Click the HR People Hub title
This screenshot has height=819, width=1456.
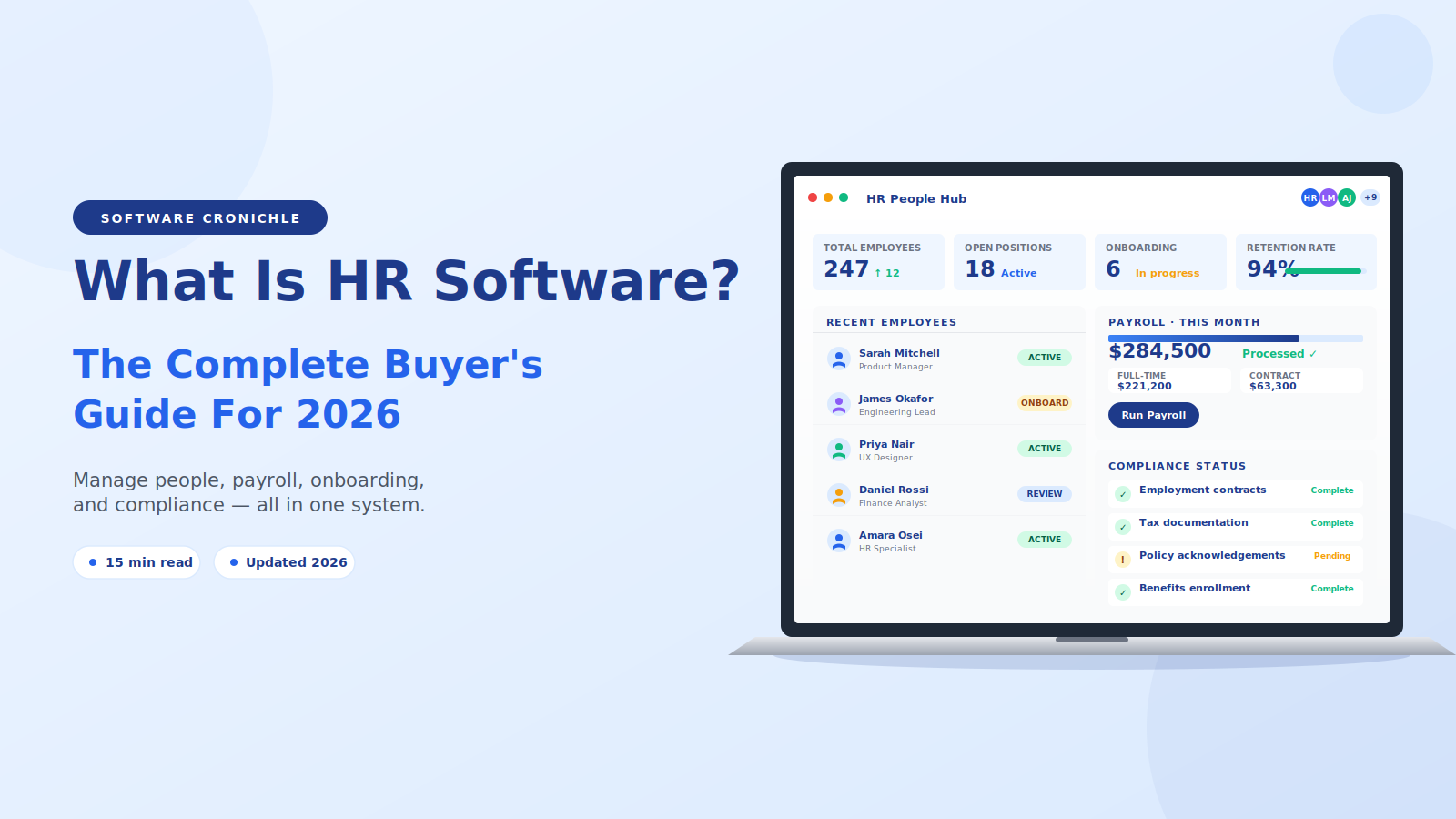pyautogui.click(x=916, y=198)
